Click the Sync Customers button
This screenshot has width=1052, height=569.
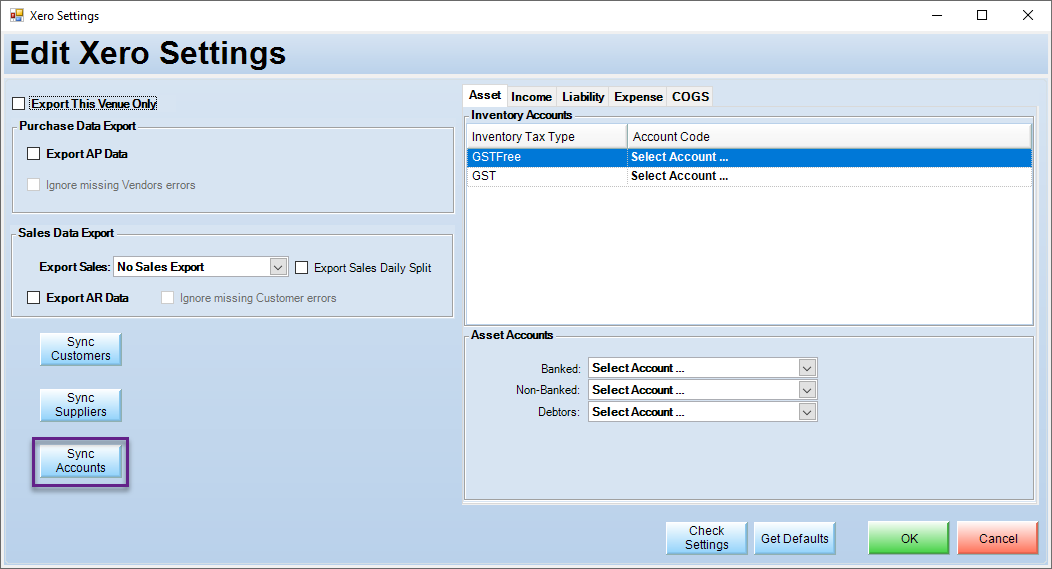pos(81,349)
